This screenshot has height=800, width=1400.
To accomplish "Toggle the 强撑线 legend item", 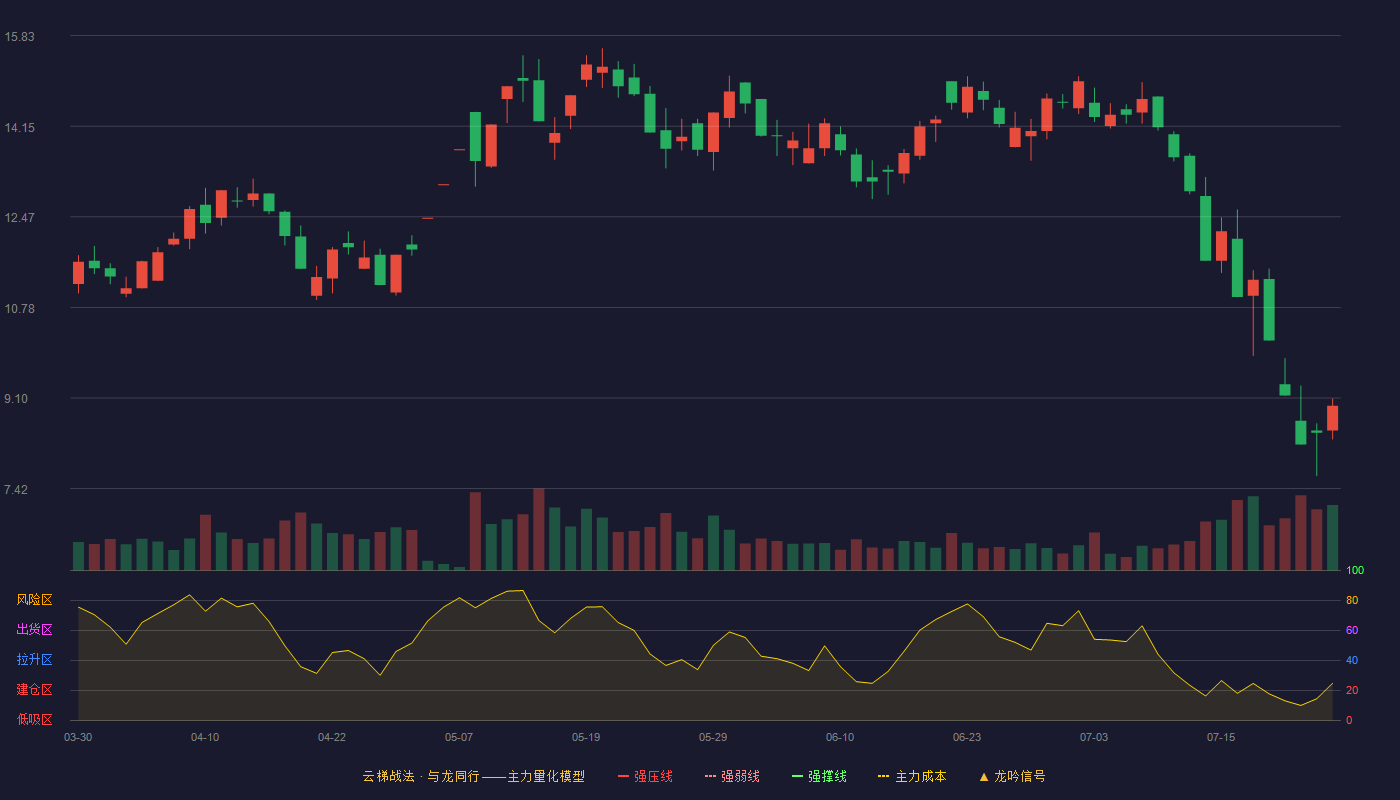I will (x=819, y=776).
